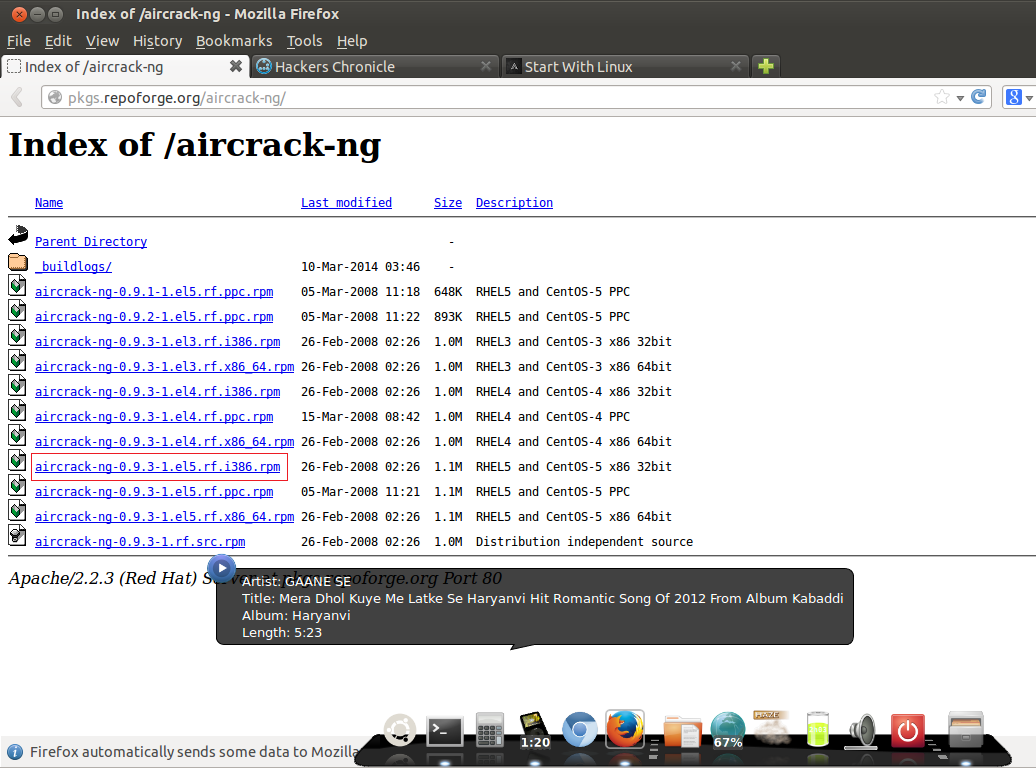Open the File menu
1036x768 pixels.
click(x=18, y=41)
